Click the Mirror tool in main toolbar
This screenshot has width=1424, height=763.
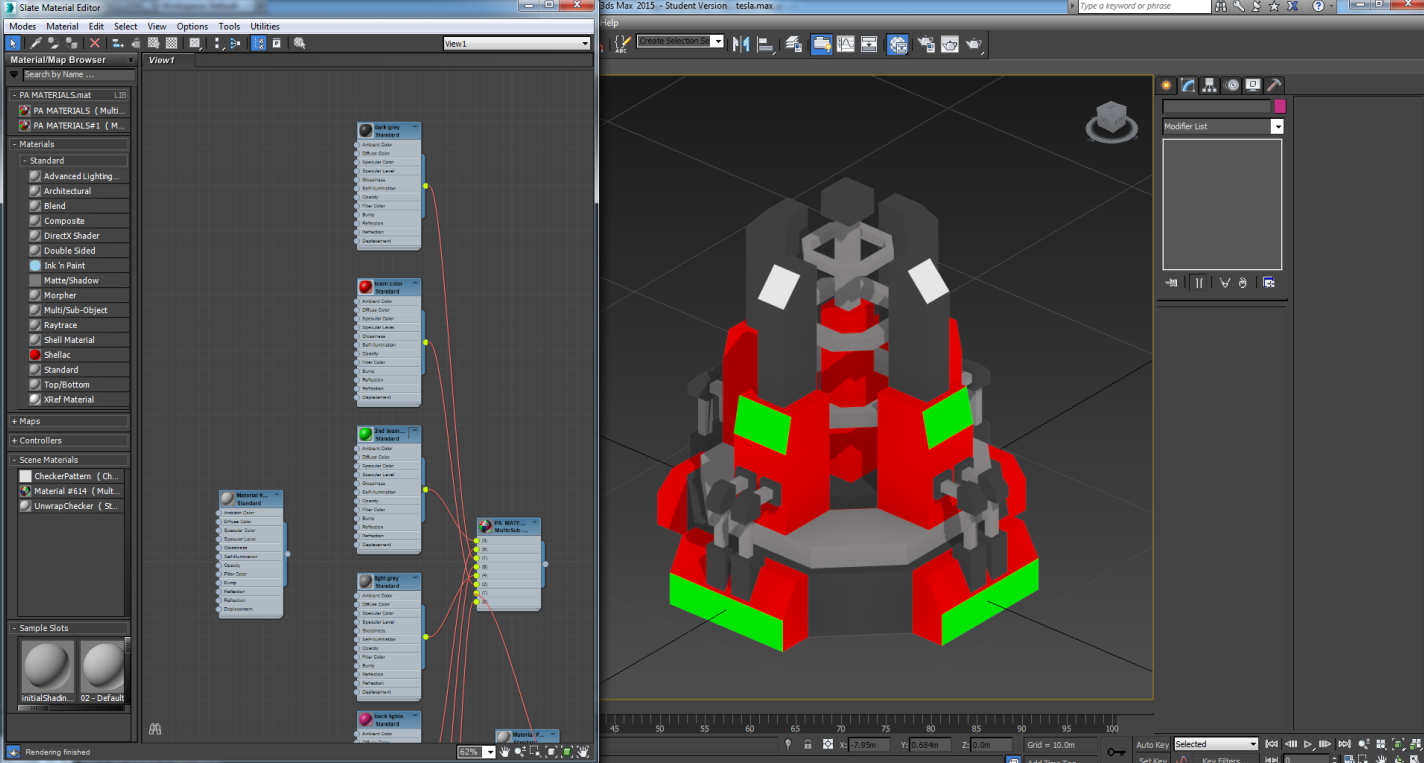pyautogui.click(x=741, y=44)
